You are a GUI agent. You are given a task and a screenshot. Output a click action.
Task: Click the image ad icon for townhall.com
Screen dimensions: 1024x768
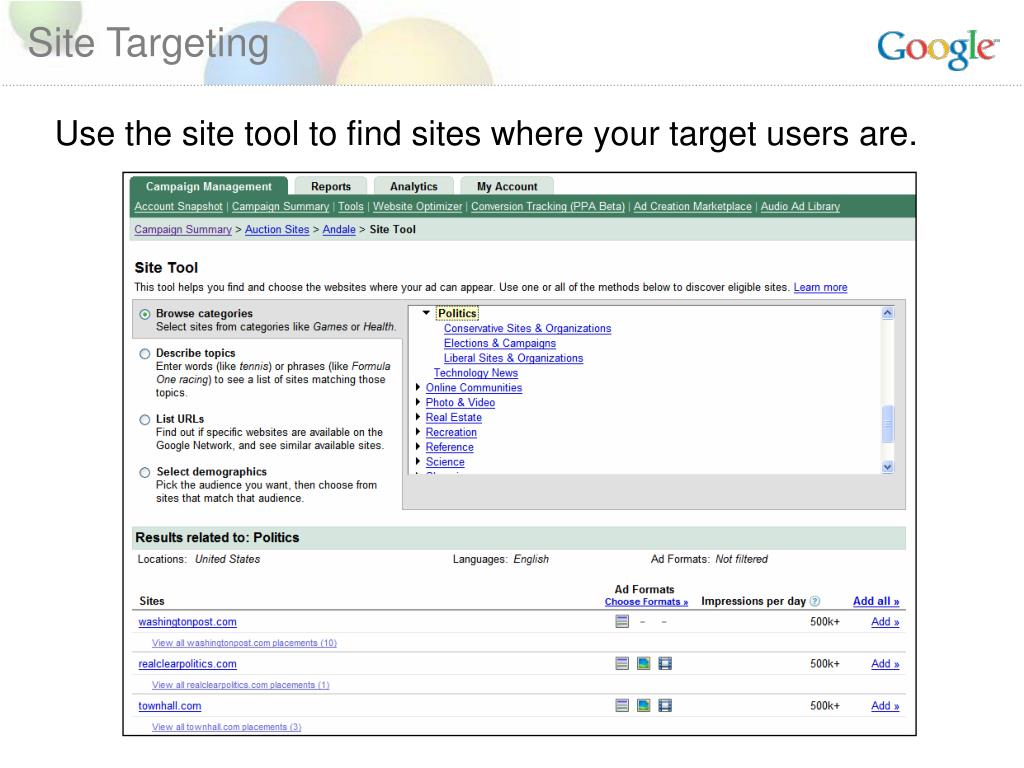pos(643,705)
